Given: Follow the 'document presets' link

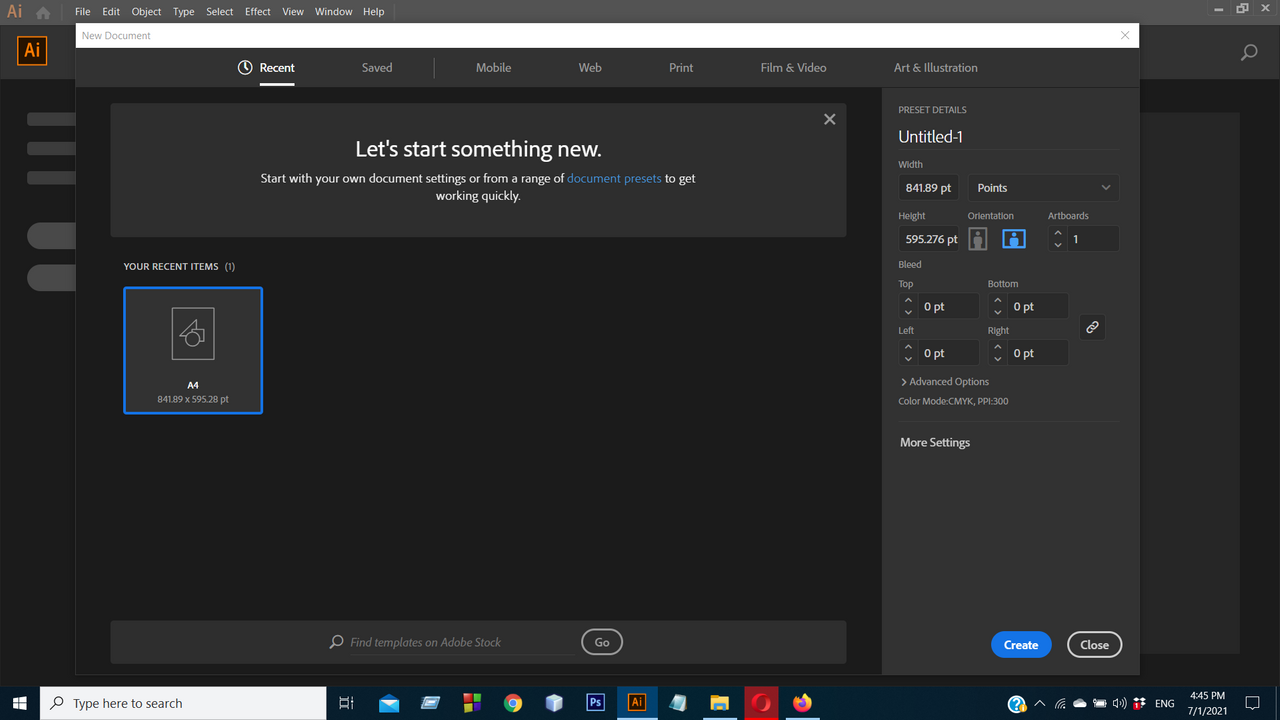Looking at the screenshot, I should click(614, 178).
